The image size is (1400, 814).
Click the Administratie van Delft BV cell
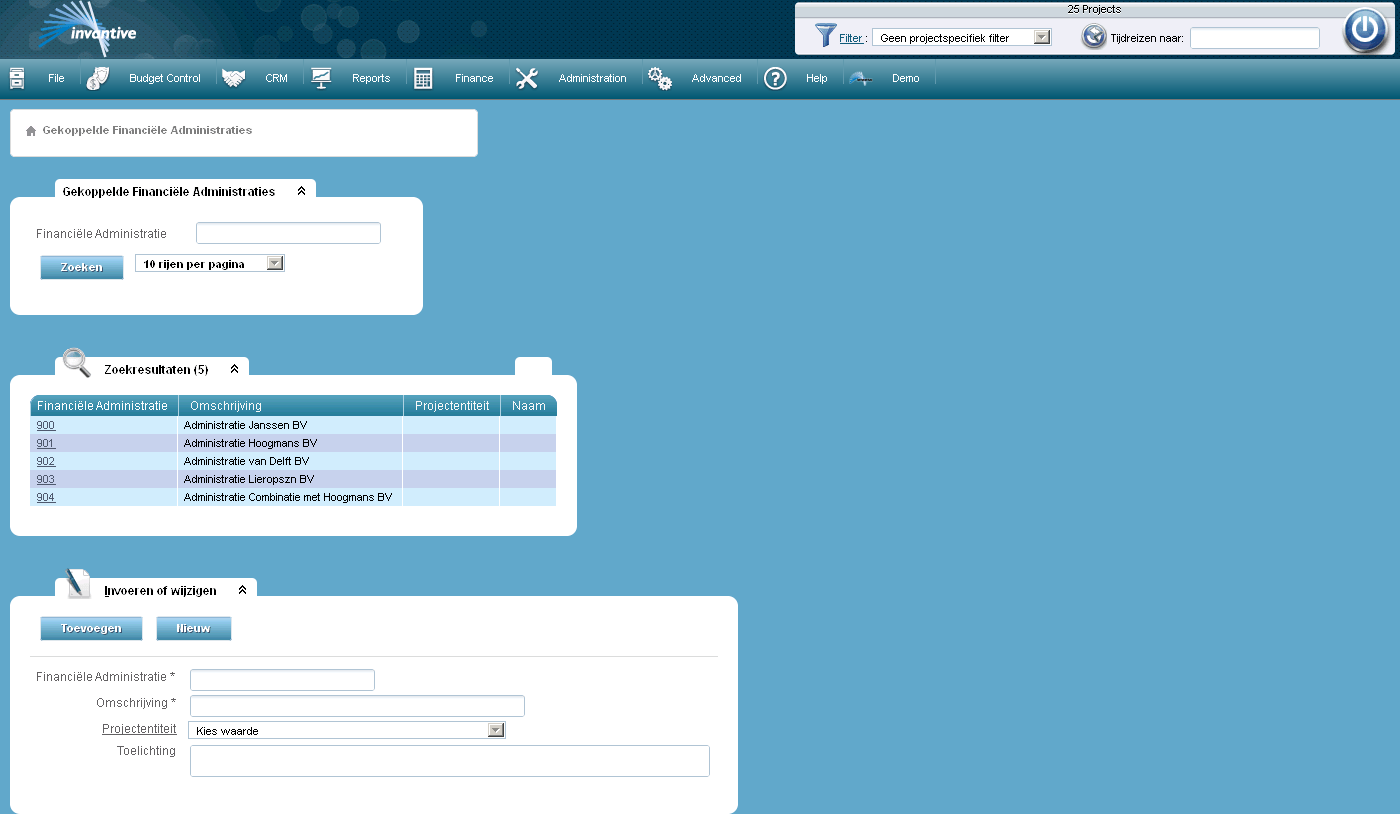[x=290, y=461]
